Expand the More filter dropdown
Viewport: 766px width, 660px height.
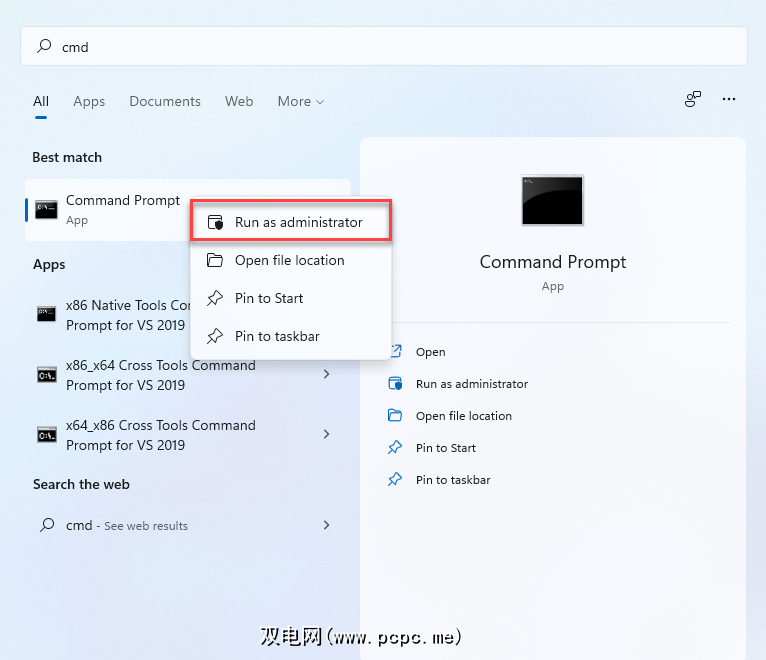[x=300, y=101]
